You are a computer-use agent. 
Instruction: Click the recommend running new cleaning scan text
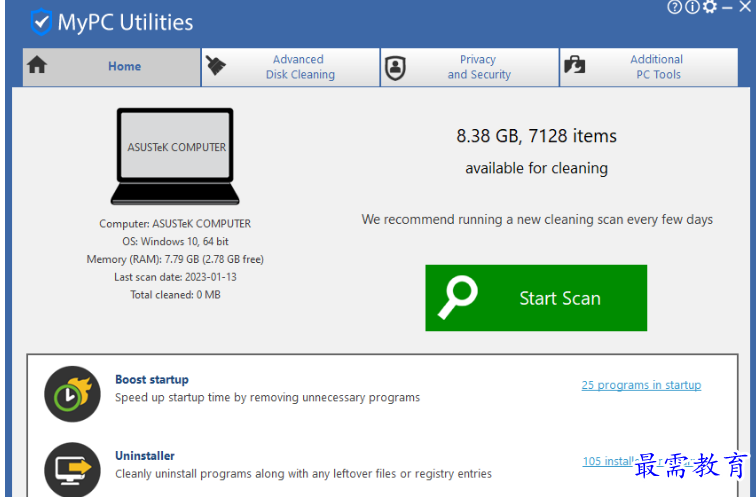point(537,219)
